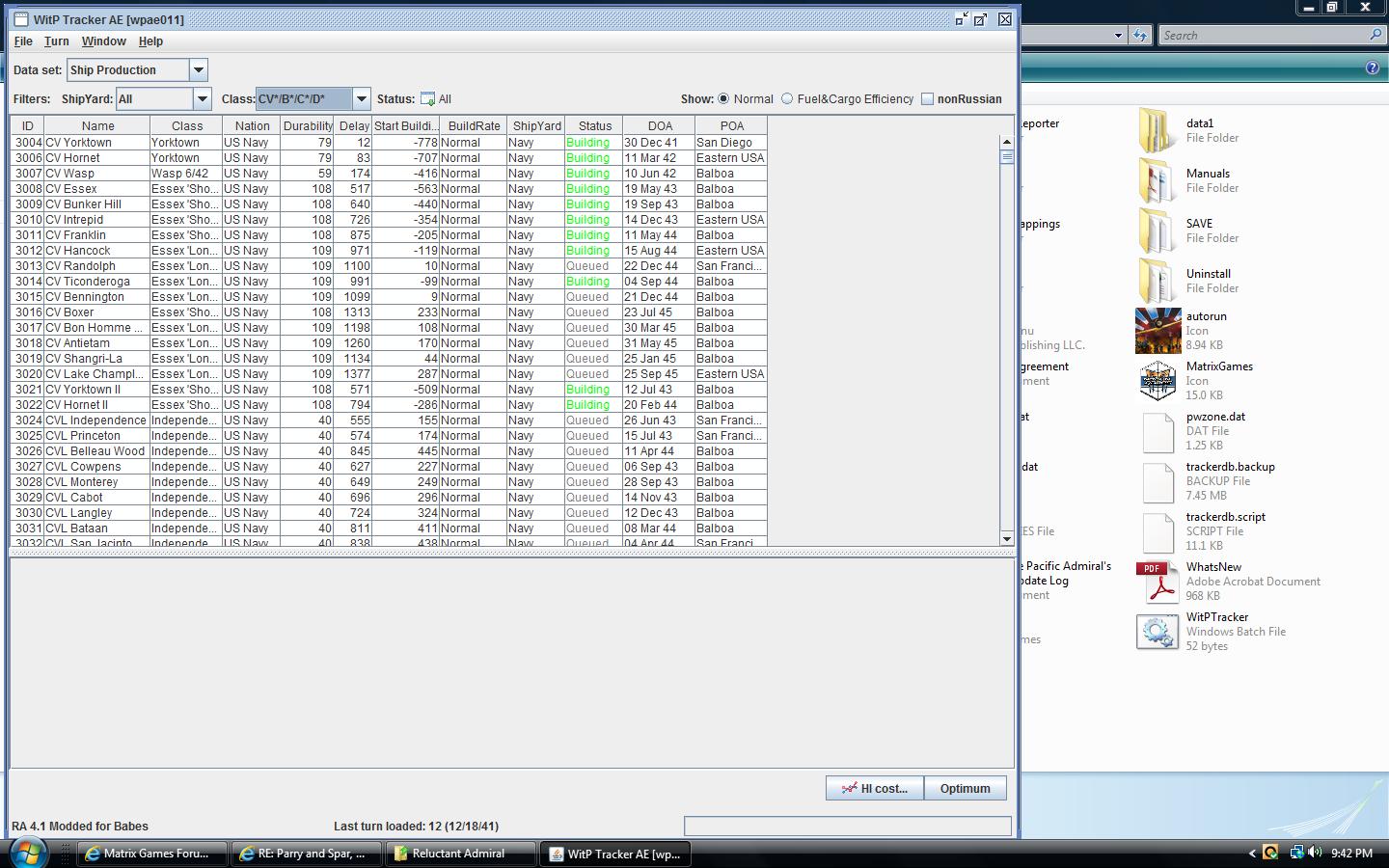The width and height of the screenshot is (1389, 868).
Task: Open the Class filter dropdown
Action: point(361,98)
